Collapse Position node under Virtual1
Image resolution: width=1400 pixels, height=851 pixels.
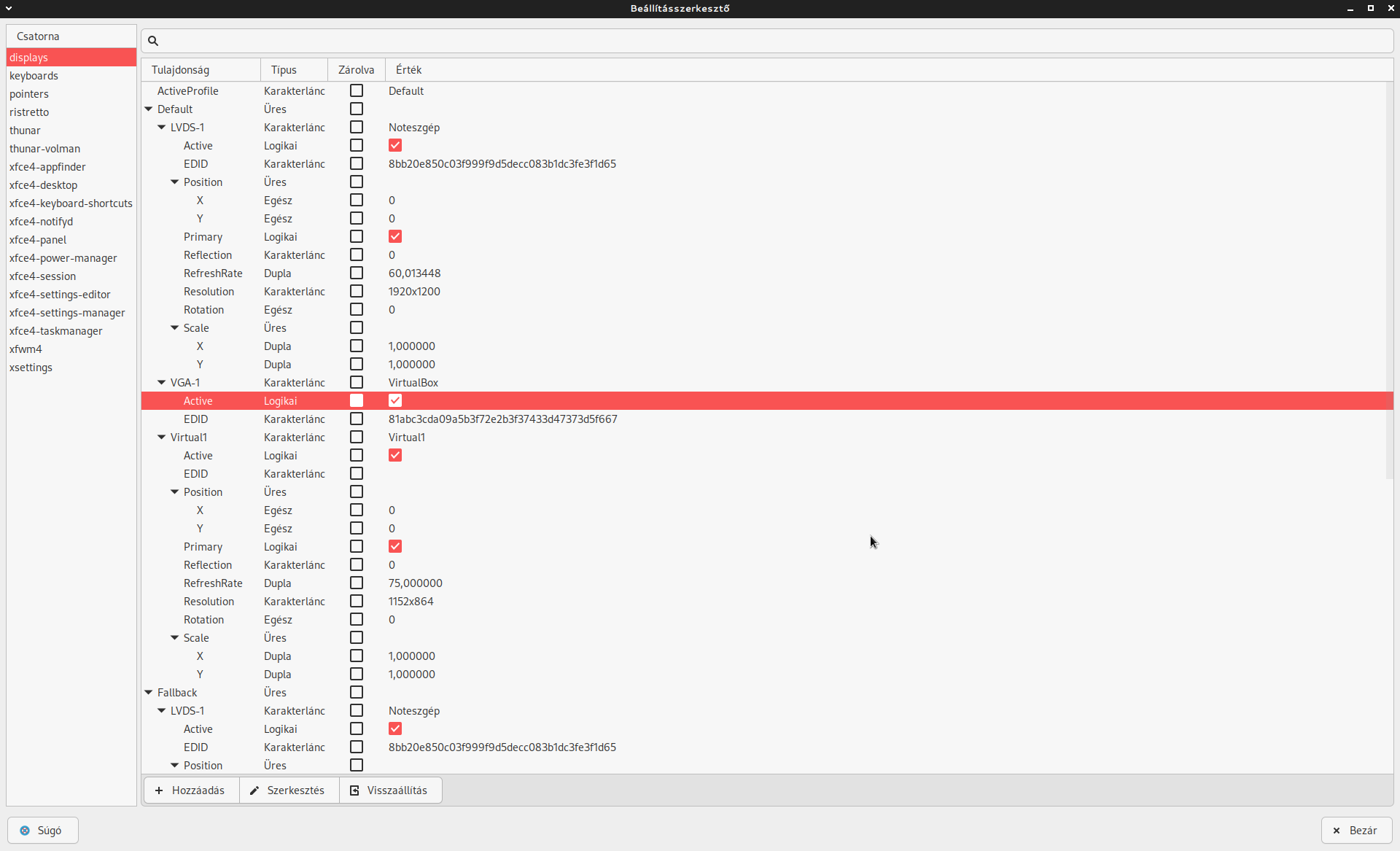click(175, 492)
